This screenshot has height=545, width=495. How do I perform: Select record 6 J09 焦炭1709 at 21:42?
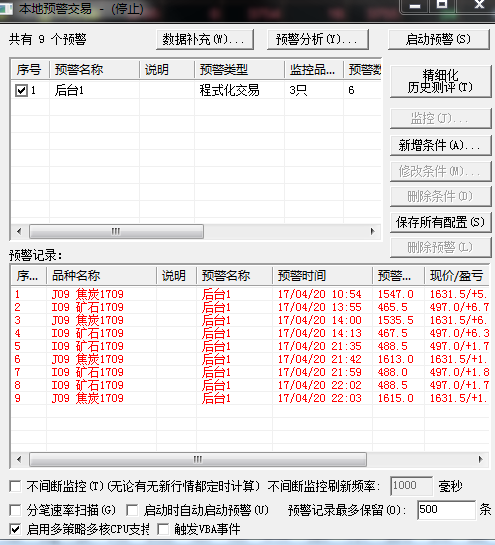click(x=250, y=359)
